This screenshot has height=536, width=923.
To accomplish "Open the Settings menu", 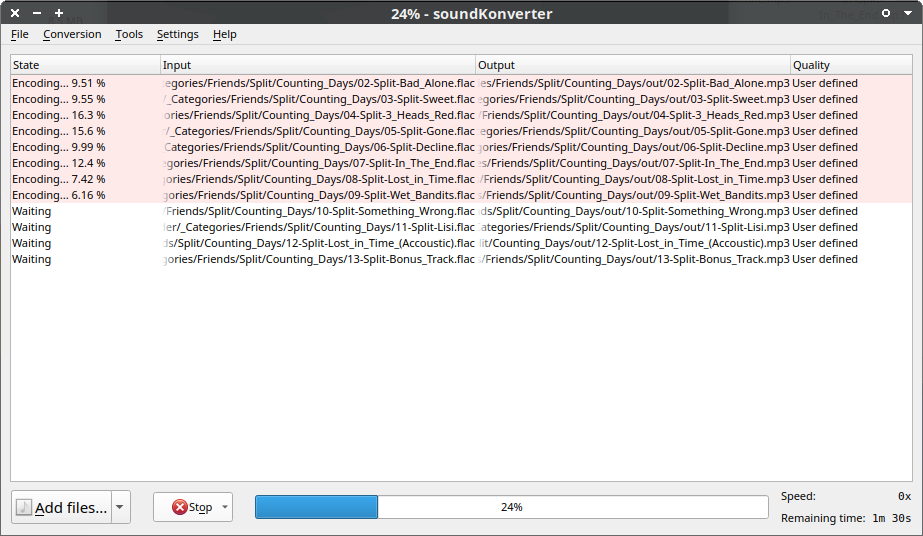I will (x=177, y=34).
